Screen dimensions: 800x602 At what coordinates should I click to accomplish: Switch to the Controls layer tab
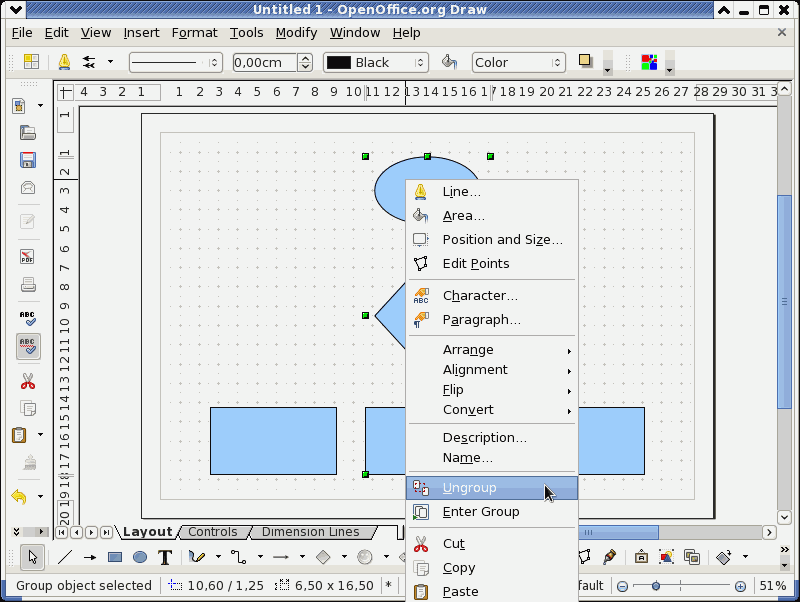point(213,532)
